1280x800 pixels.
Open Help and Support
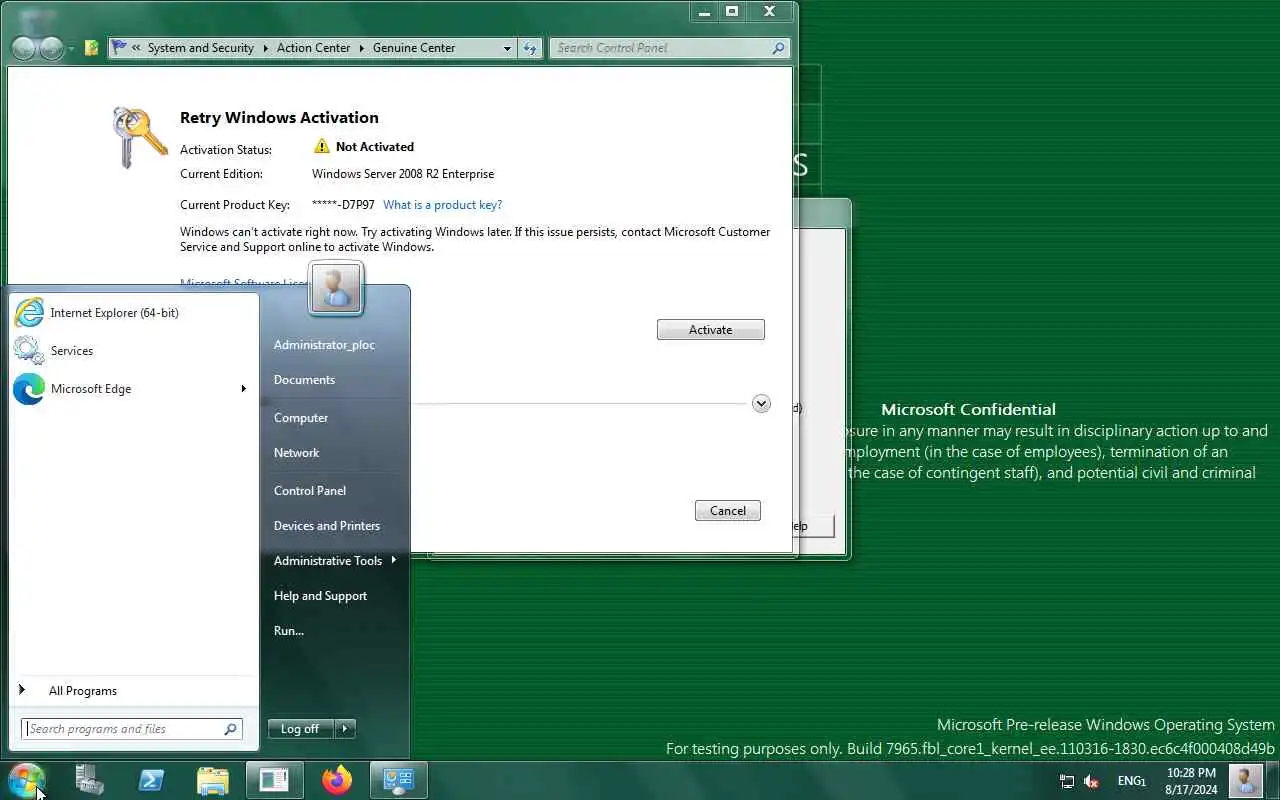(x=320, y=595)
